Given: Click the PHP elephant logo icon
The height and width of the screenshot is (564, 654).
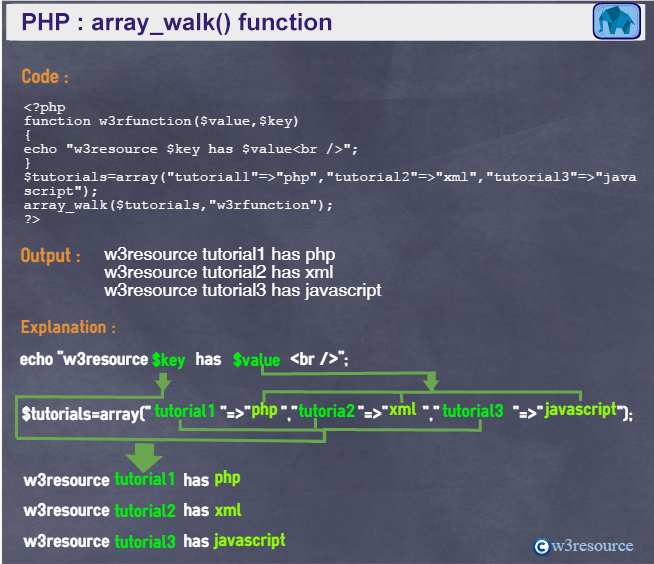Looking at the screenshot, I should (617, 21).
